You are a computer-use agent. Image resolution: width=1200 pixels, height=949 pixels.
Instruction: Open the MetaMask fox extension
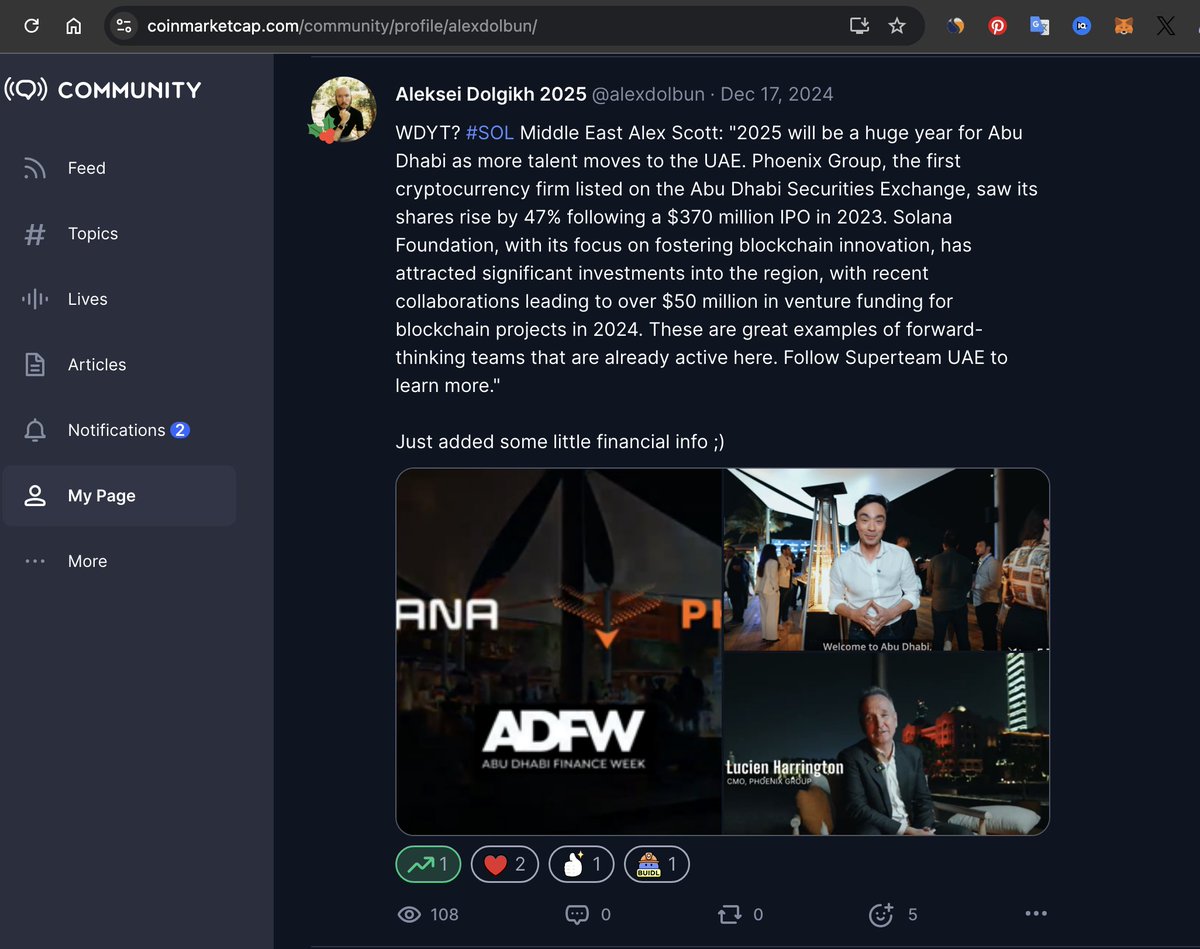(x=1124, y=27)
